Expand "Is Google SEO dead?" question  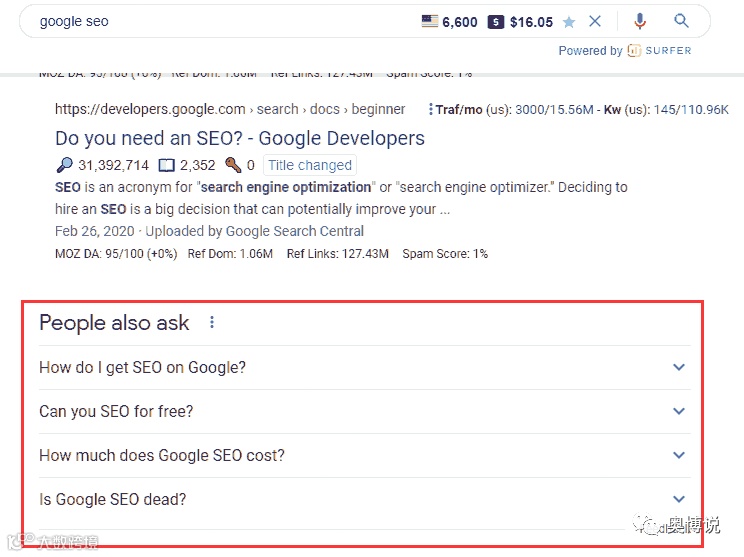[364, 499]
